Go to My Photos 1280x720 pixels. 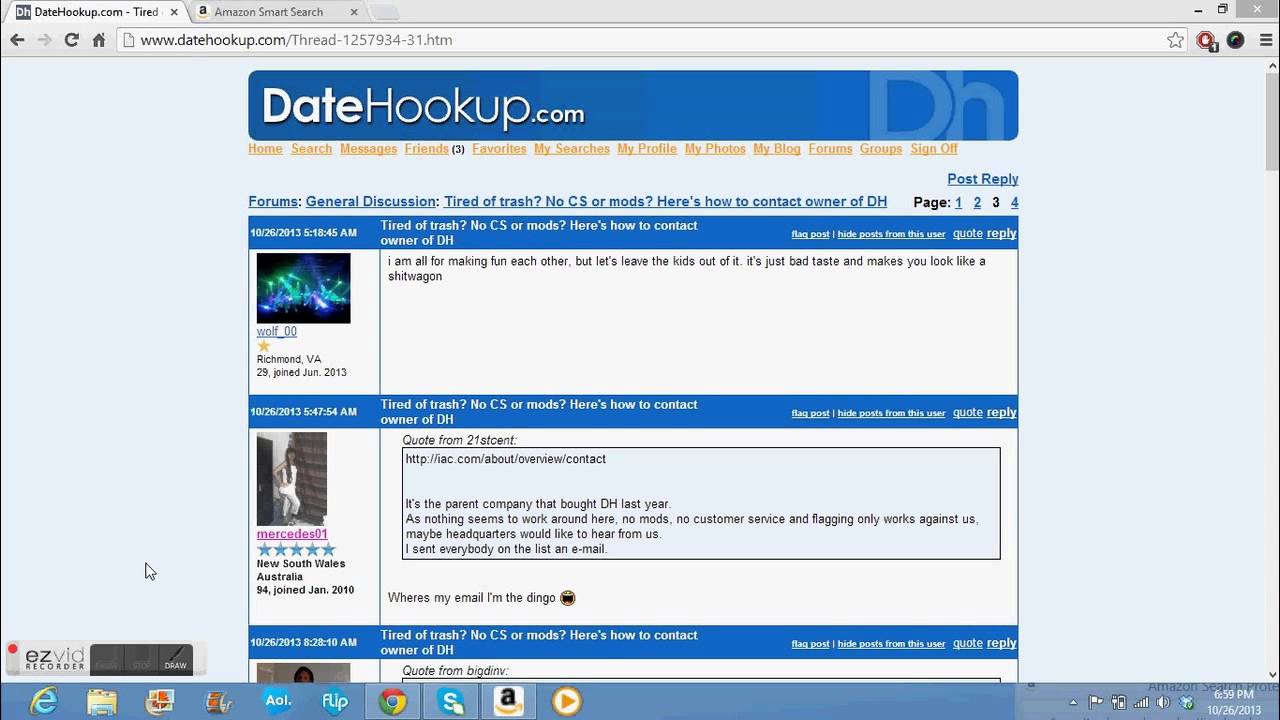tap(715, 148)
